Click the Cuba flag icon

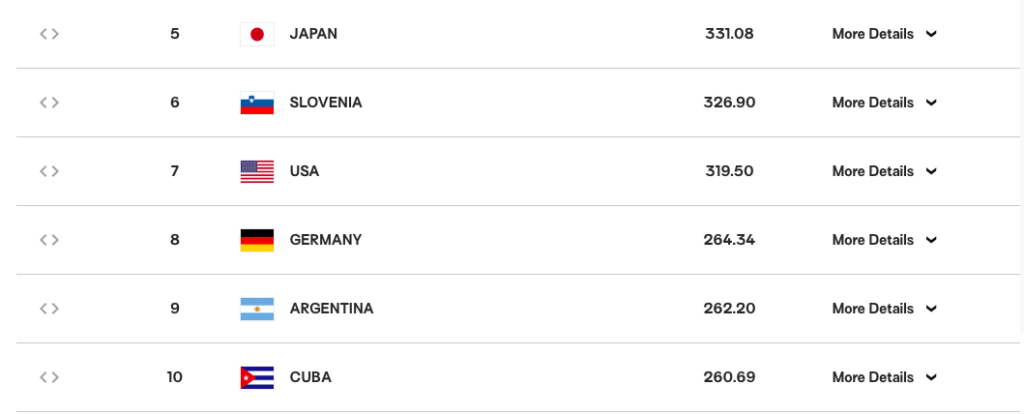tap(257, 377)
